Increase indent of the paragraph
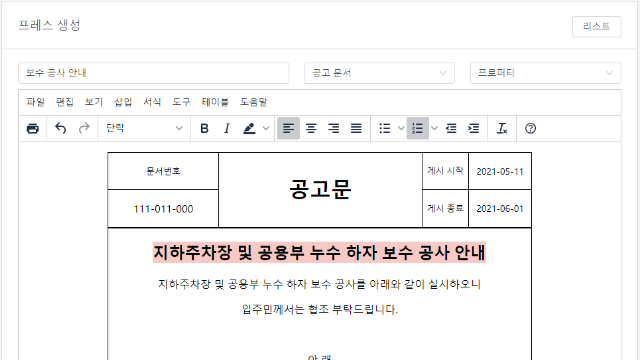 pos(473,129)
